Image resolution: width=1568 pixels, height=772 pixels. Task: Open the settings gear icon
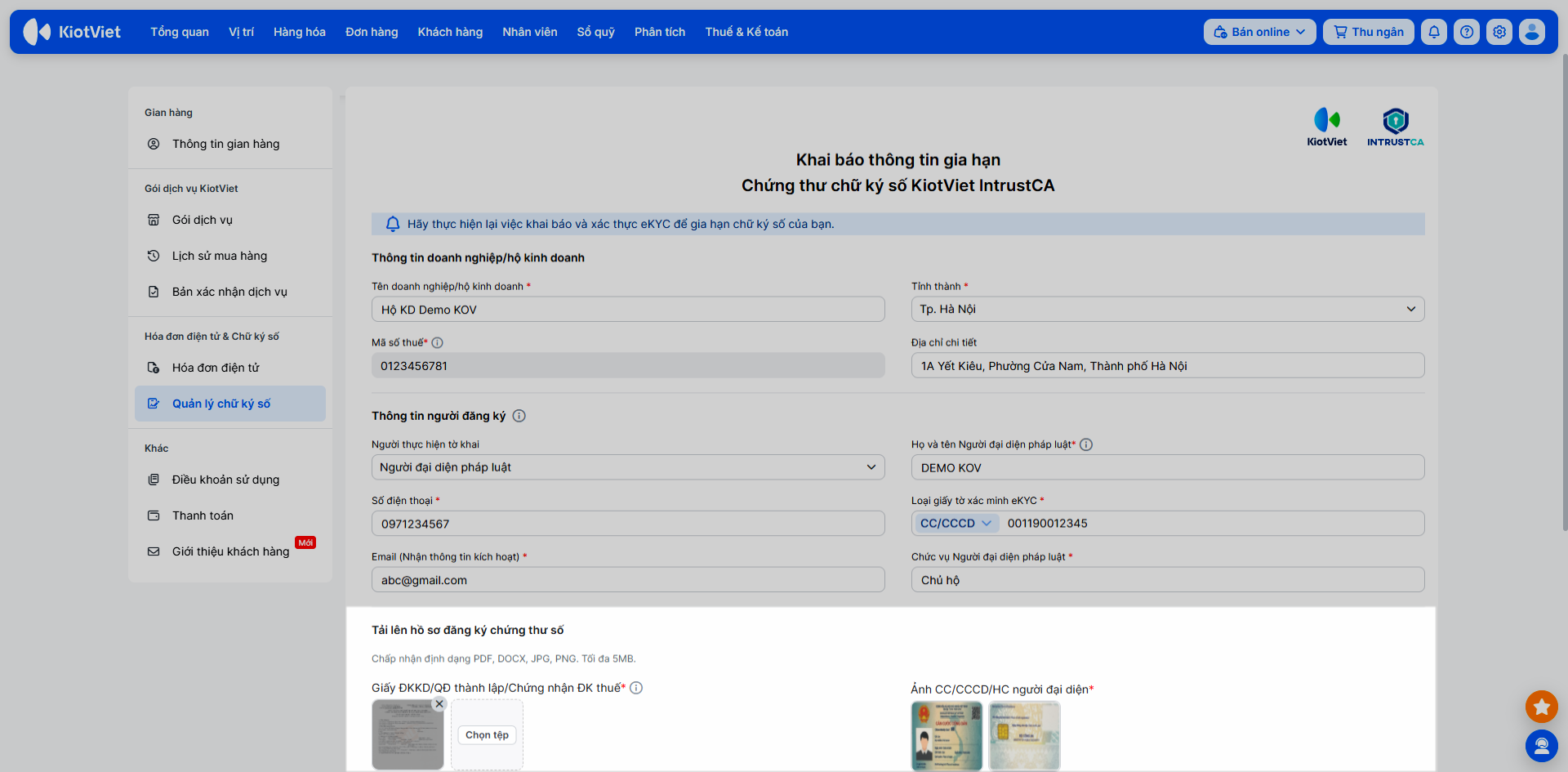point(1499,32)
